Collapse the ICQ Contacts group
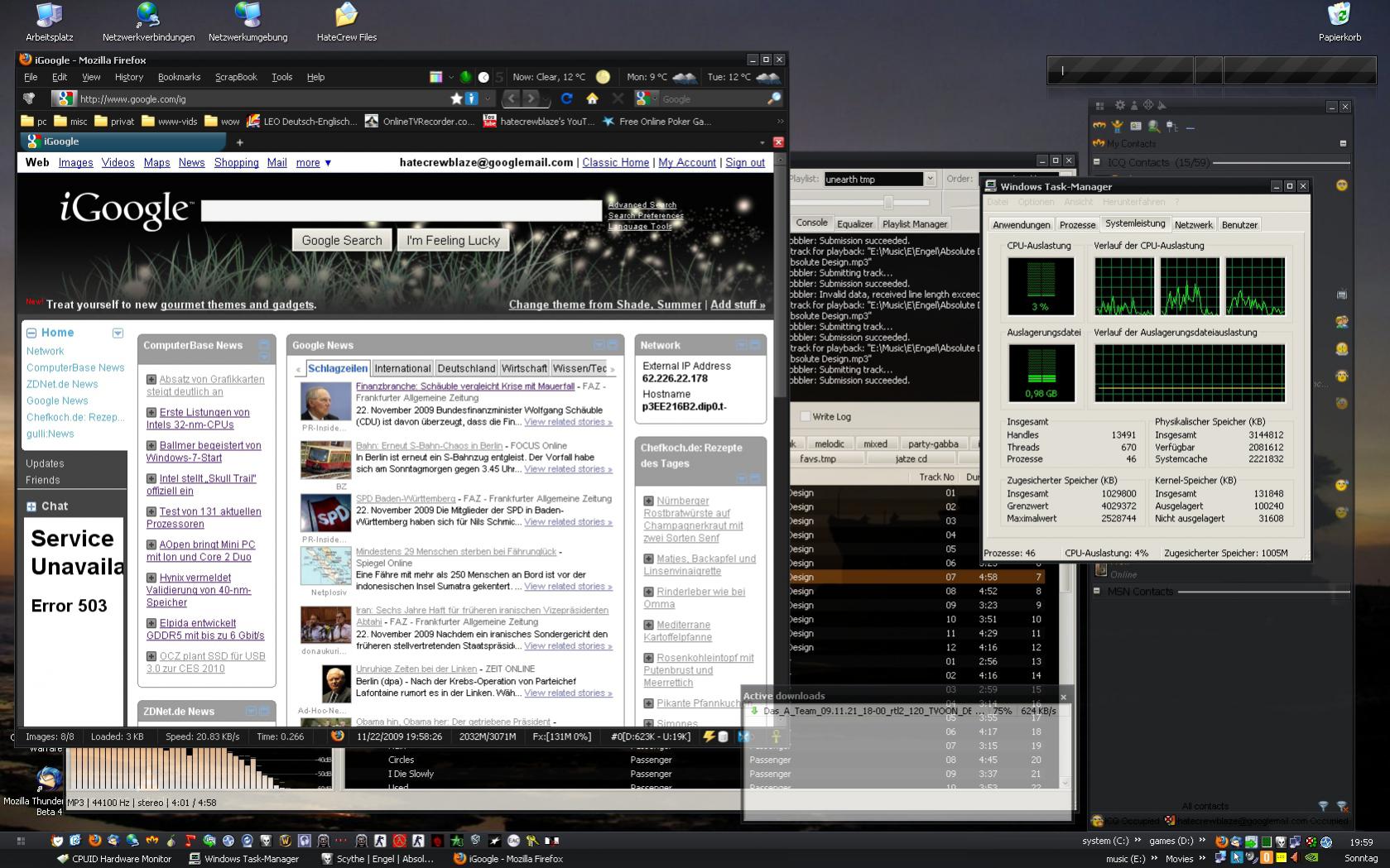The image size is (1390, 868). 1097,162
